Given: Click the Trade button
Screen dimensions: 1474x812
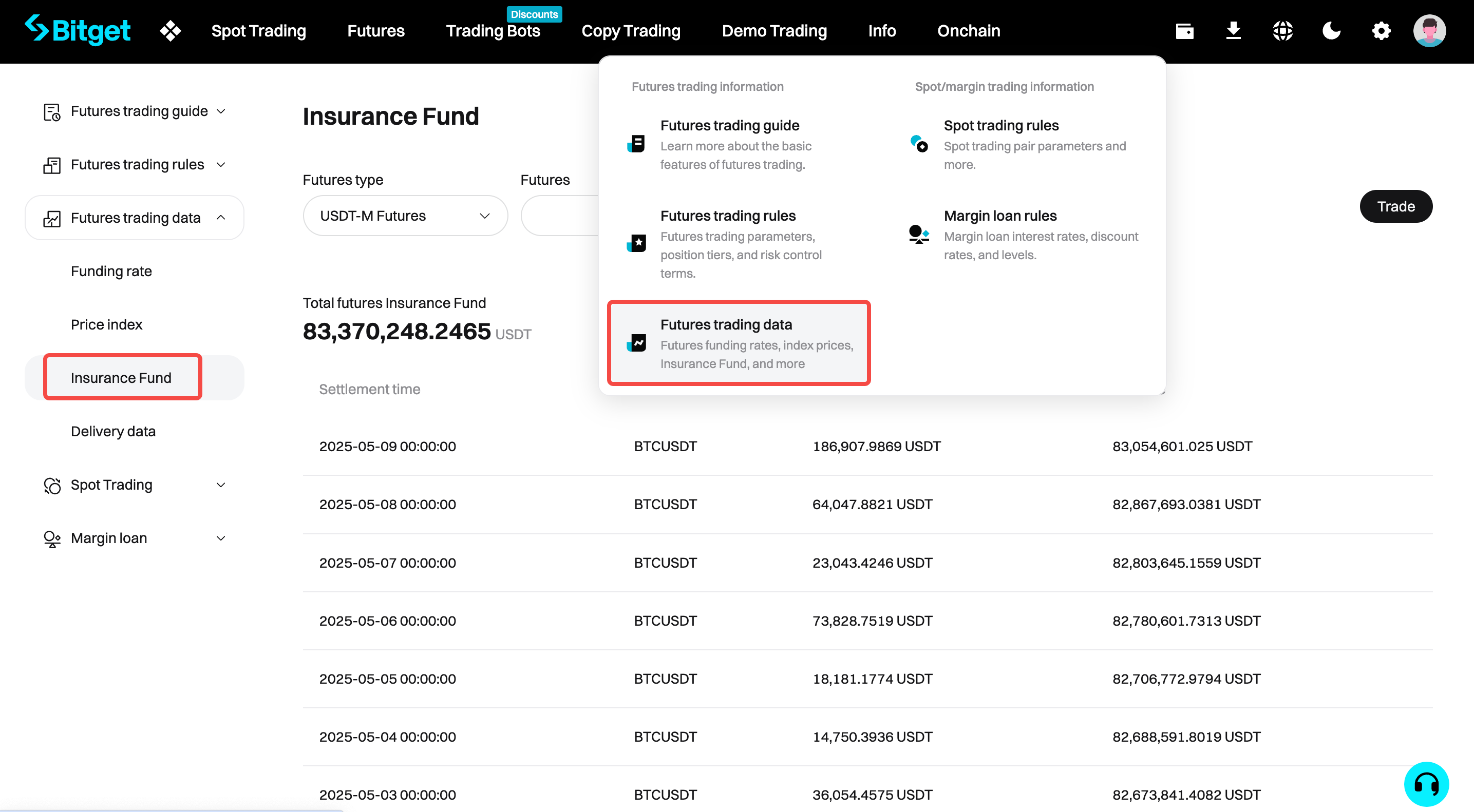Looking at the screenshot, I should [x=1395, y=206].
